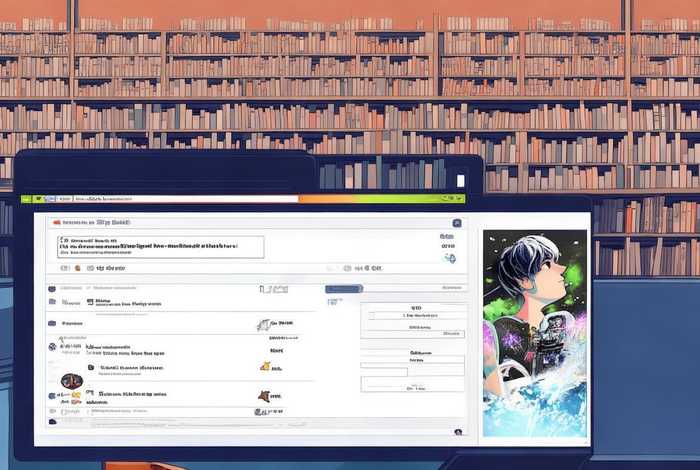Click the orange cat icon in list
700x470 pixels.
265,366
